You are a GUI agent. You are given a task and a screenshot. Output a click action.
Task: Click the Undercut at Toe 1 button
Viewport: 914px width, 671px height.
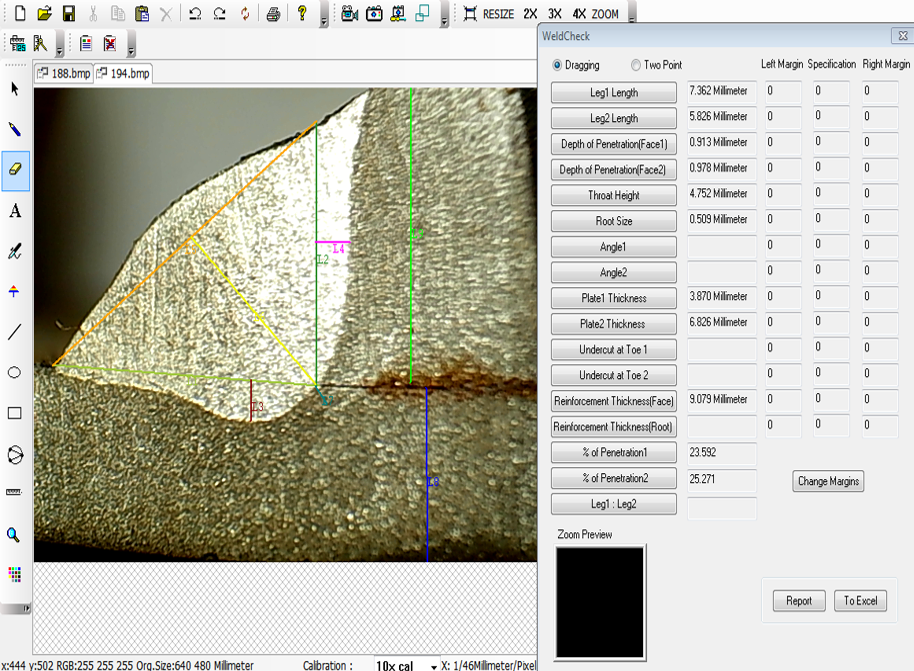pos(614,349)
